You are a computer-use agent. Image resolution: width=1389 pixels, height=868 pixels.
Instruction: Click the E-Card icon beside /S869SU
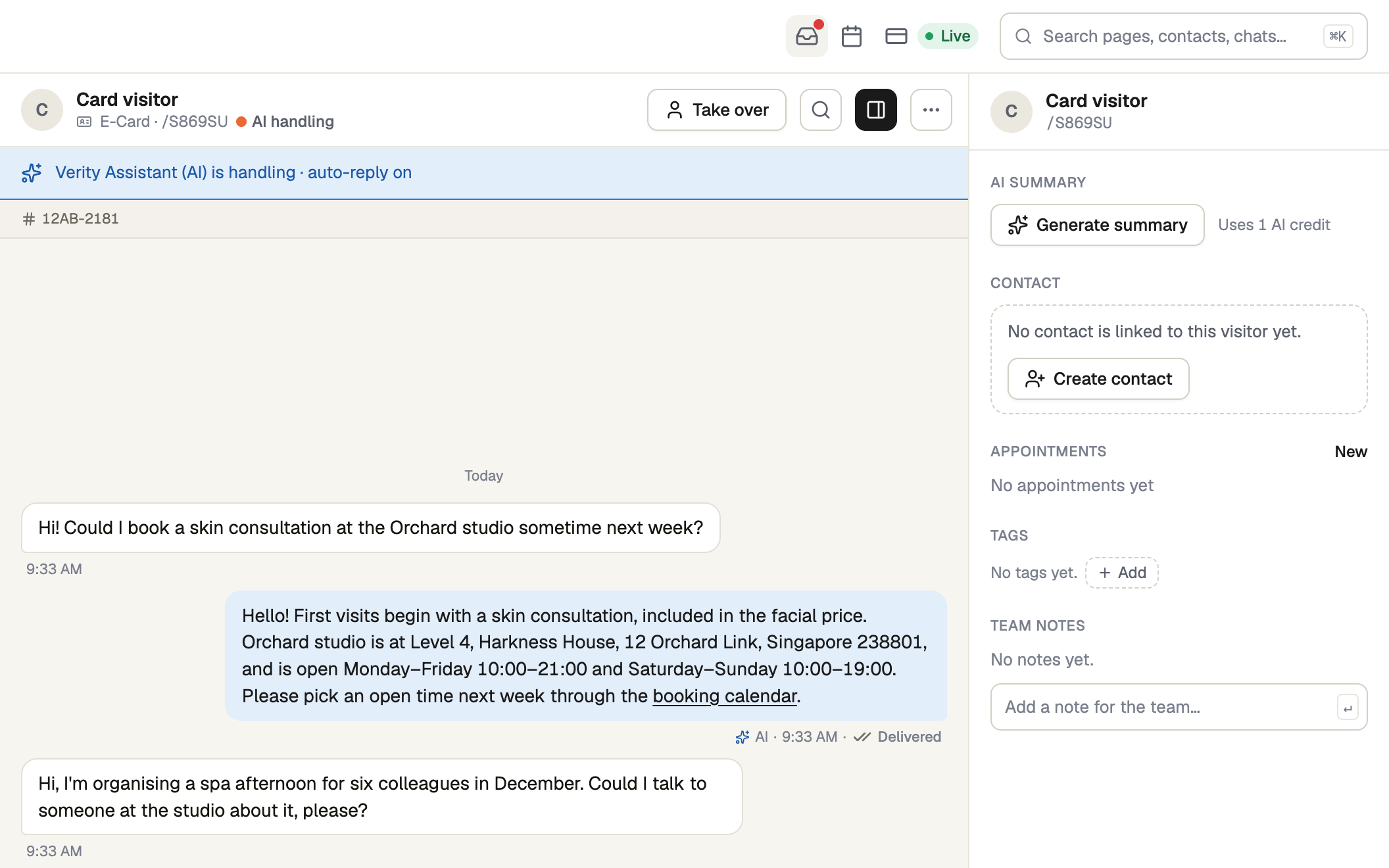click(x=84, y=122)
